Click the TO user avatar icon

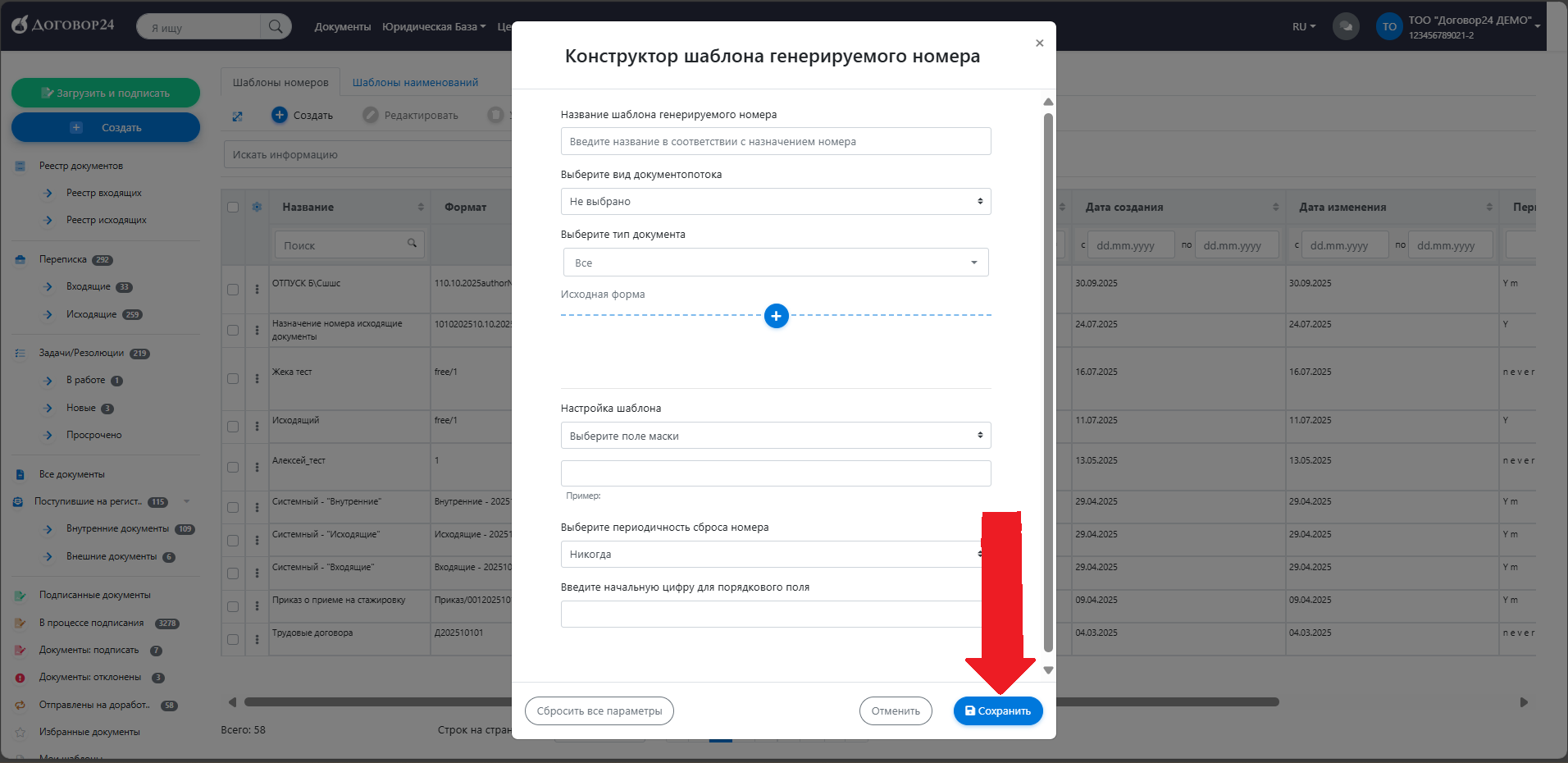[1388, 26]
